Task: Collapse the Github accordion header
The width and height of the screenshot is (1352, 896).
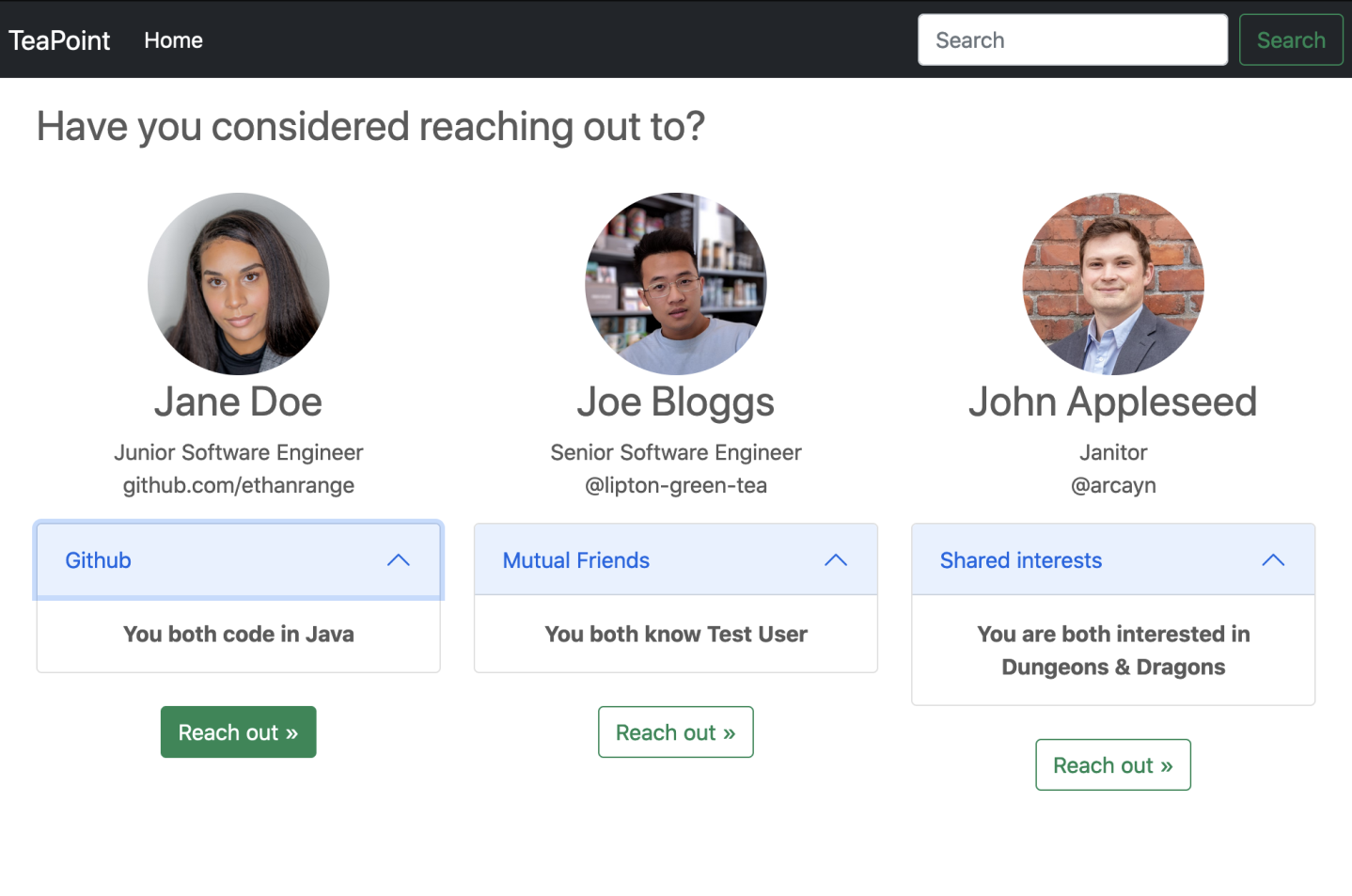Action: (239, 560)
